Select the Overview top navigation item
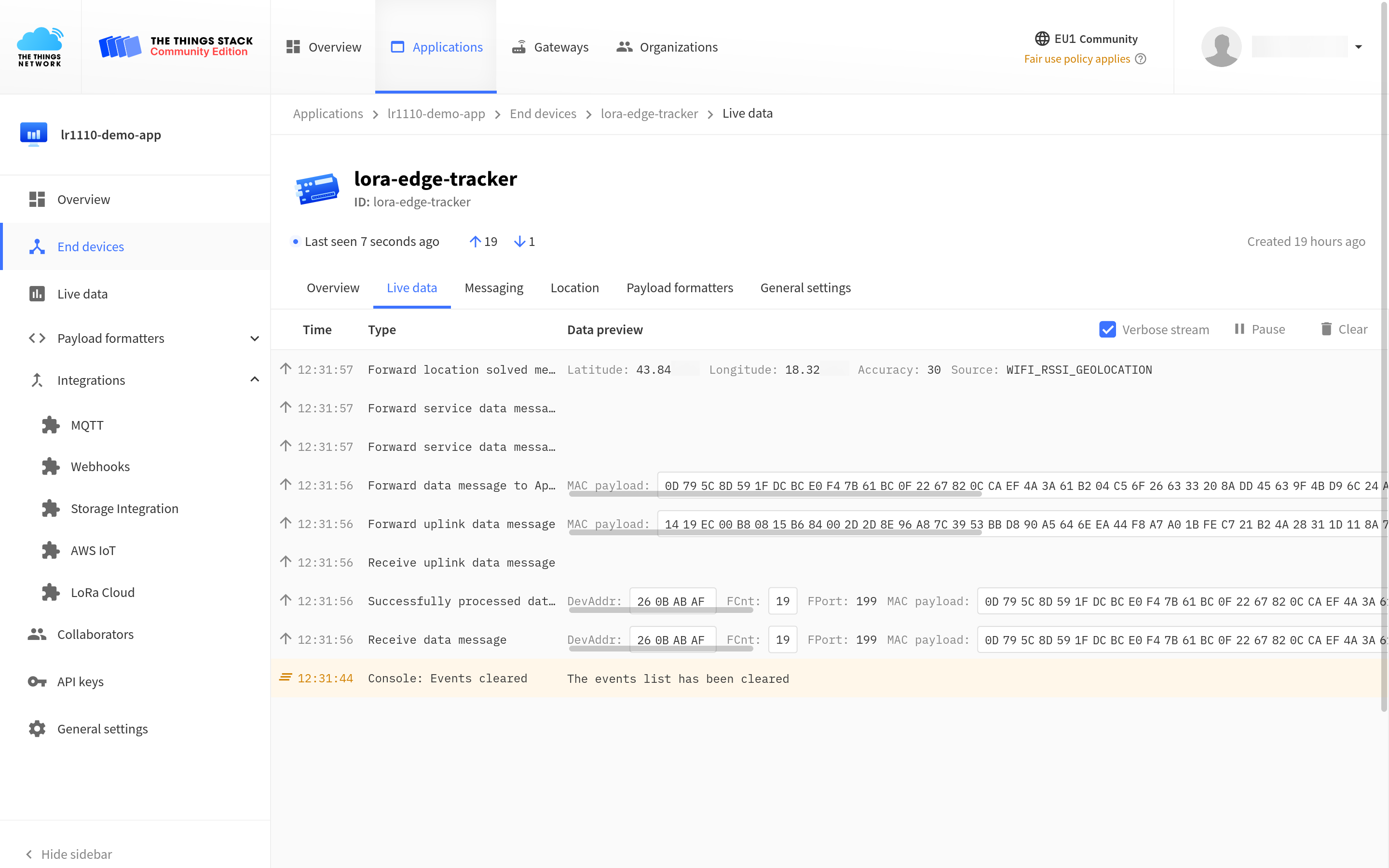The image size is (1389, 868). coord(324,47)
